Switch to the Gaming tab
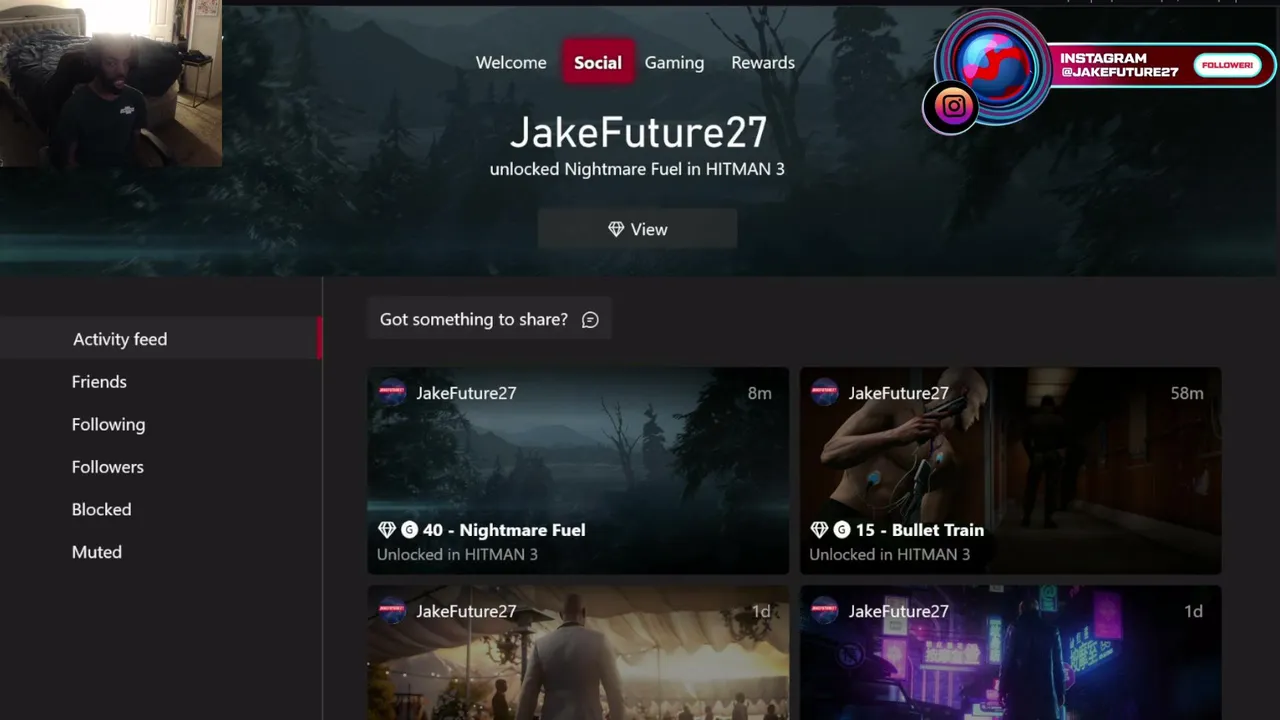This screenshot has width=1280, height=720. click(x=674, y=62)
